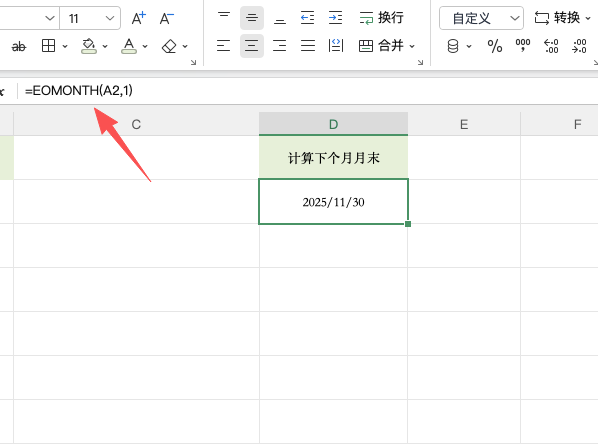The height and width of the screenshot is (444, 598).
Task: Select column C header
Action: pos(136,124)
